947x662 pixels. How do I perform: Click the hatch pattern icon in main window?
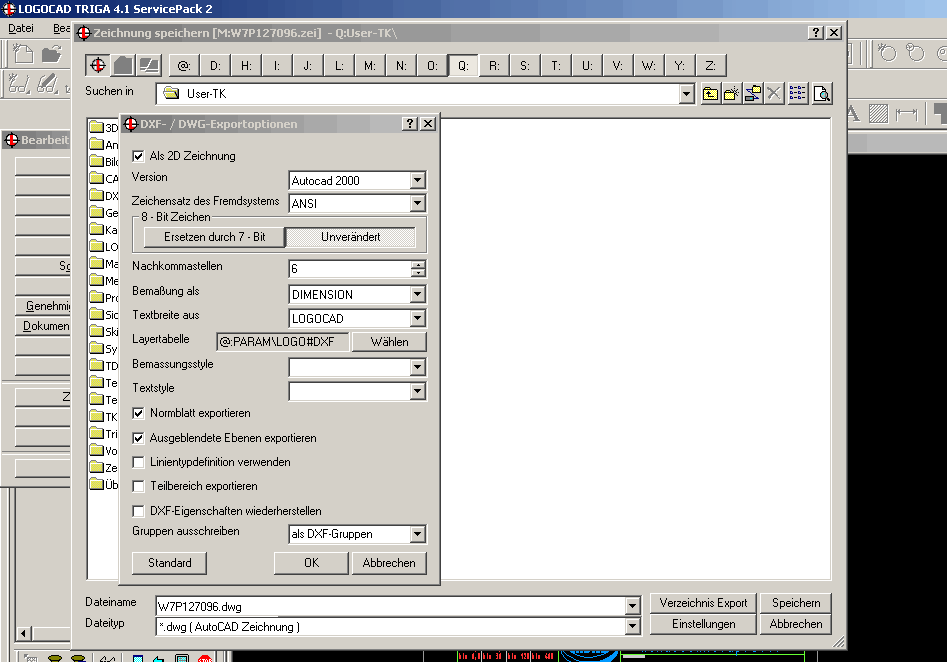878,114
